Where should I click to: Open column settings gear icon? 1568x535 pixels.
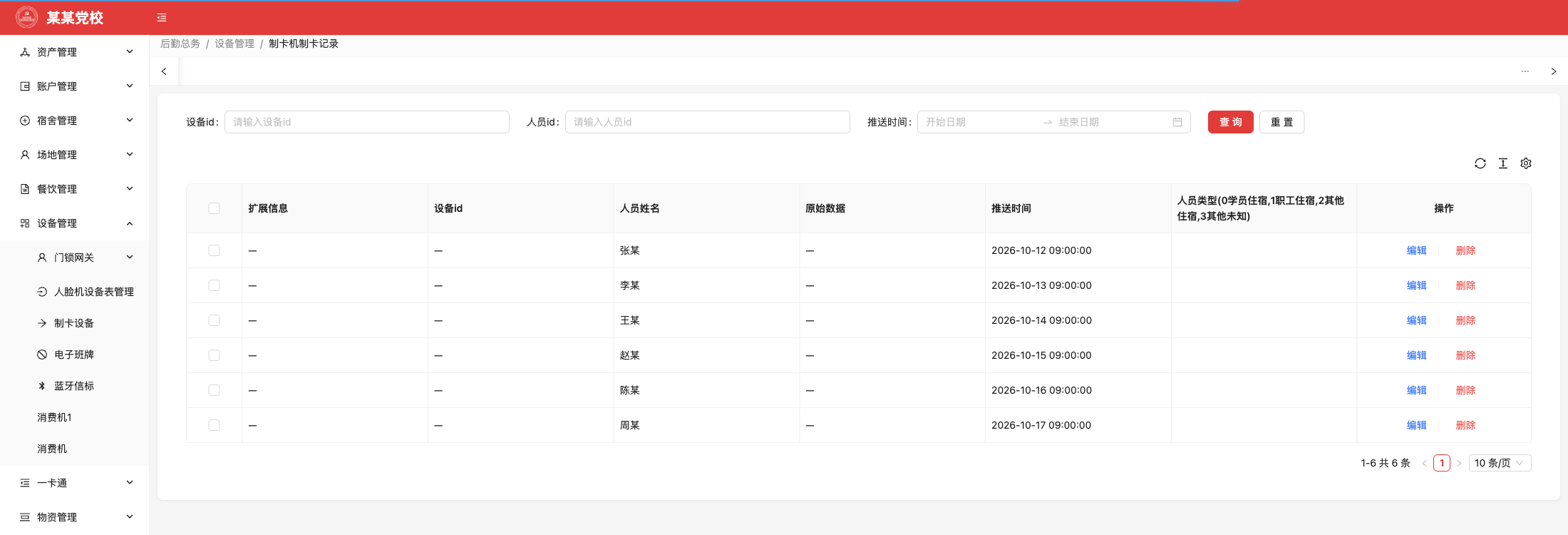(1526, 163)
